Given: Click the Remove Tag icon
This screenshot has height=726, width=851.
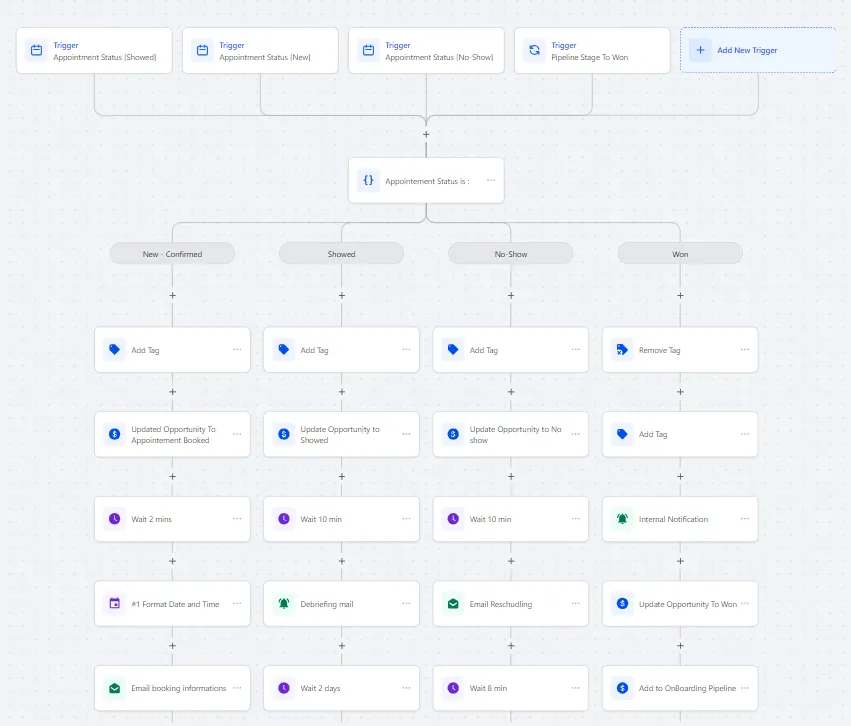Looking at the screenshot, I should tap(623, 350).
